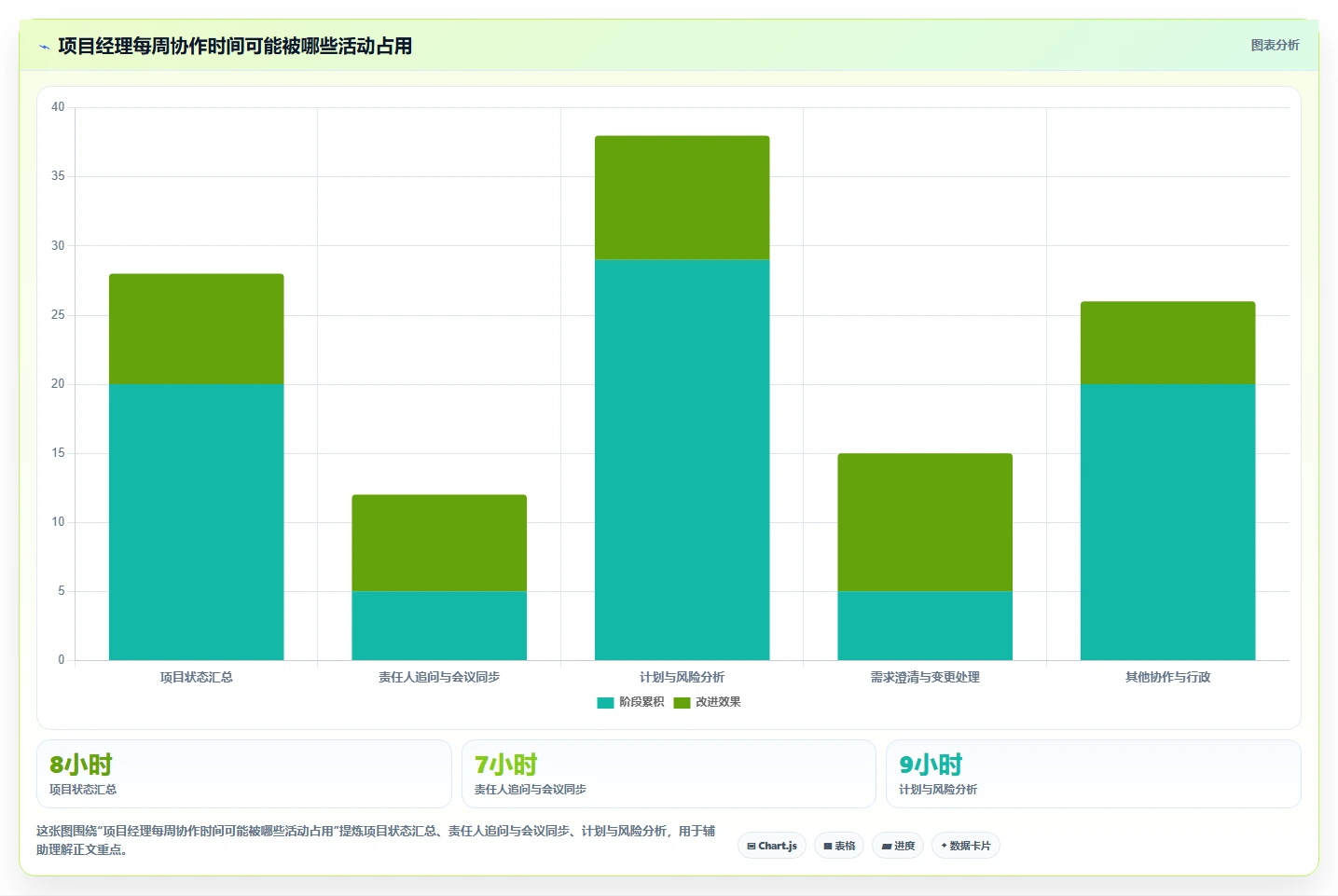The image size is (1338, 896).
Task: Click the teal segment of the 项目状态汇总 bar
Action: 197,522
